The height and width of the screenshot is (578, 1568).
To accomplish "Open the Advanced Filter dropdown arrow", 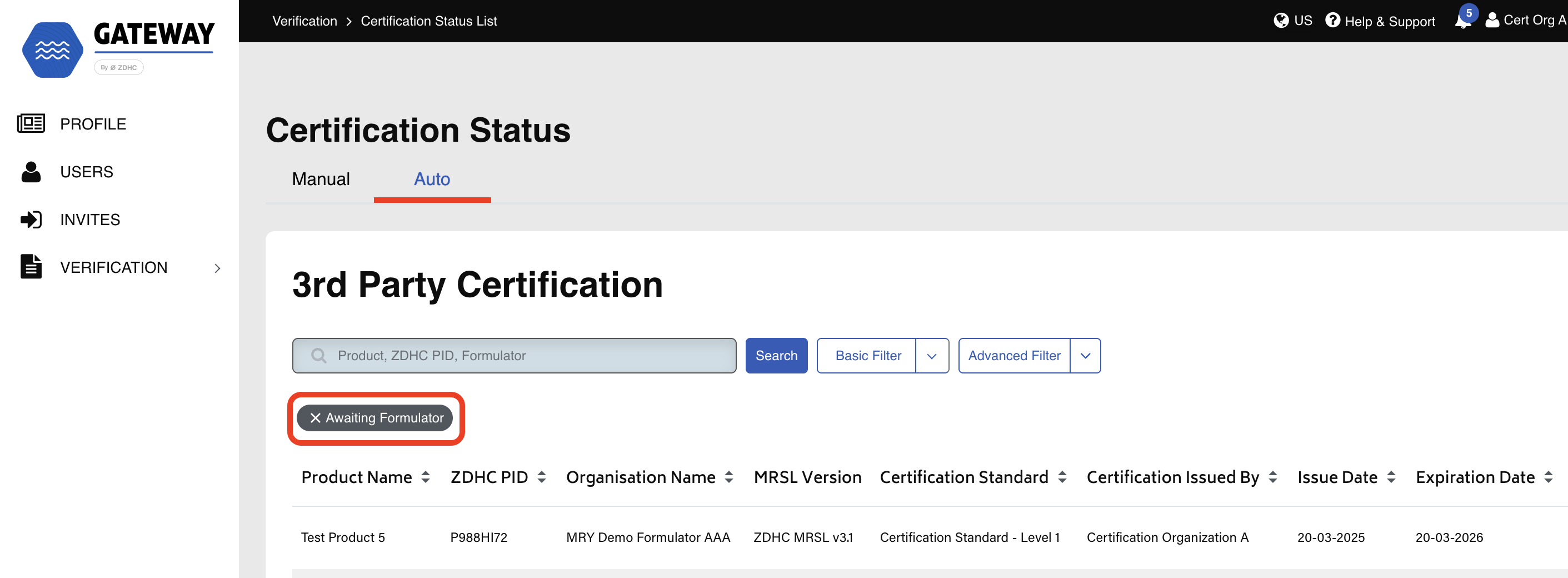I will click(1085, 356).
